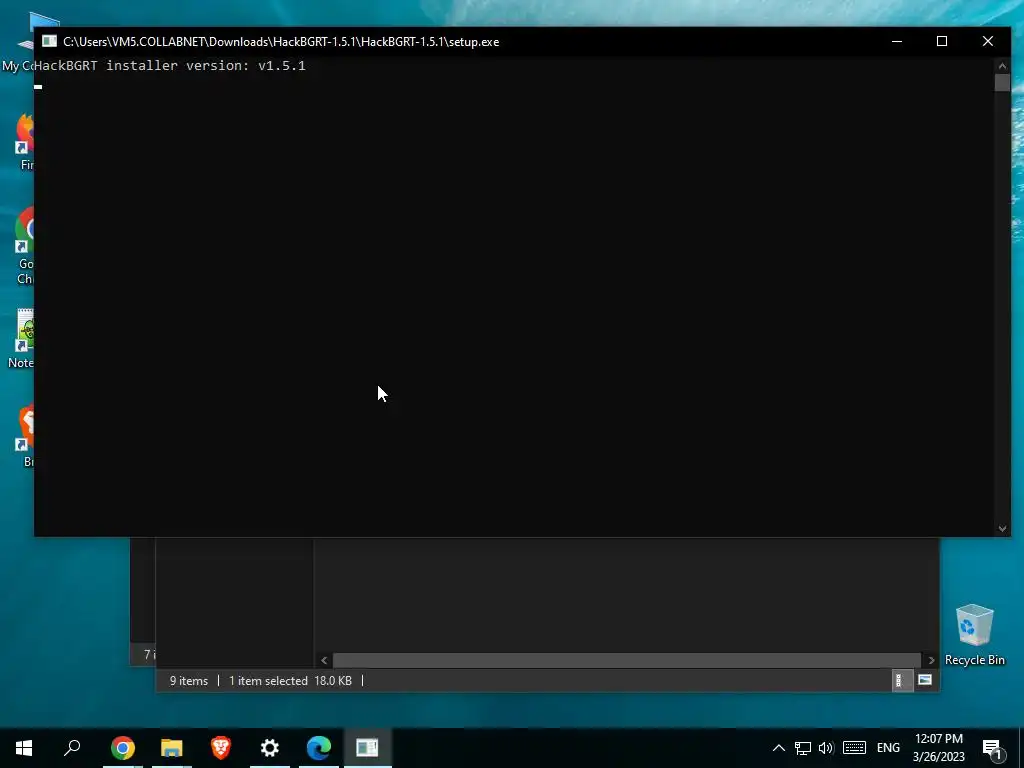Image resolution: width=1024 pixels, height=768 pixels.
Task: Open the console window system menu icon
Action: click(49, 41)
